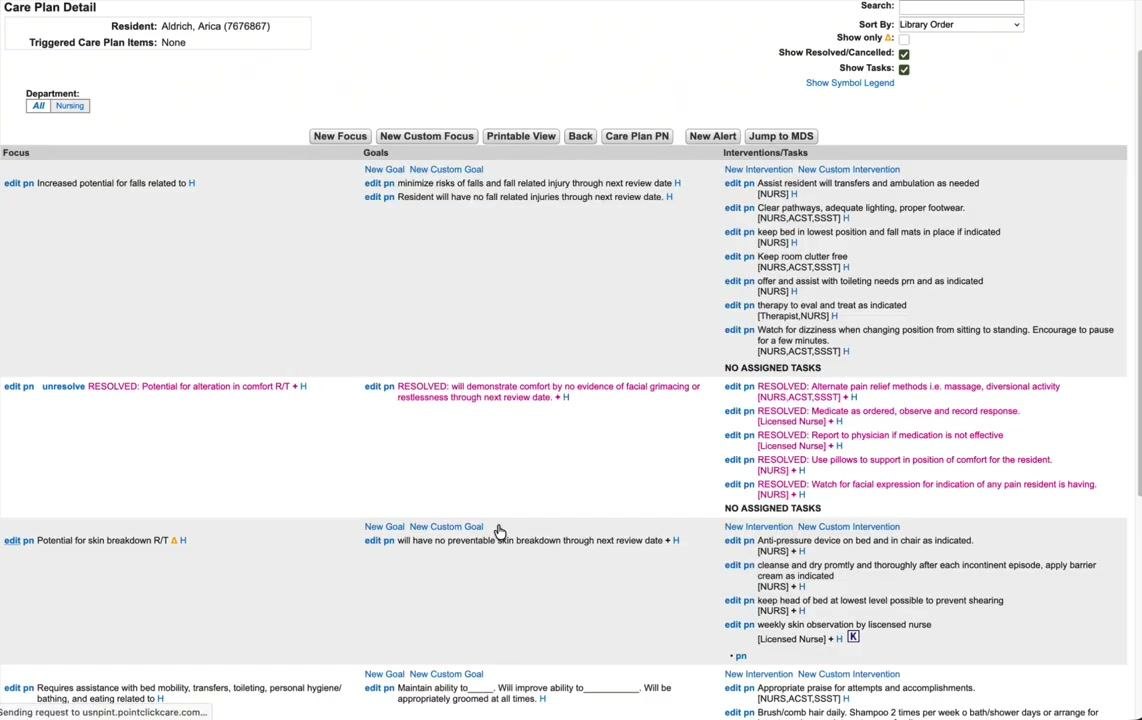Edit the Increased potential for falls focus

[x=12, y=183]
